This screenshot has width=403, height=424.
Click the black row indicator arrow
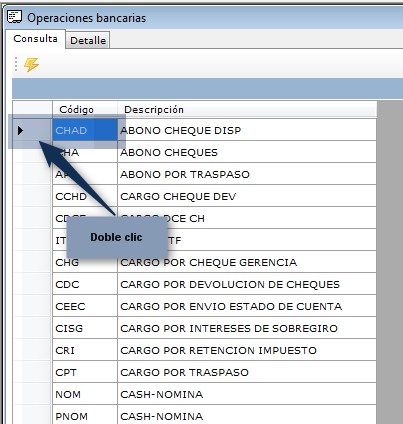point(21,130)
